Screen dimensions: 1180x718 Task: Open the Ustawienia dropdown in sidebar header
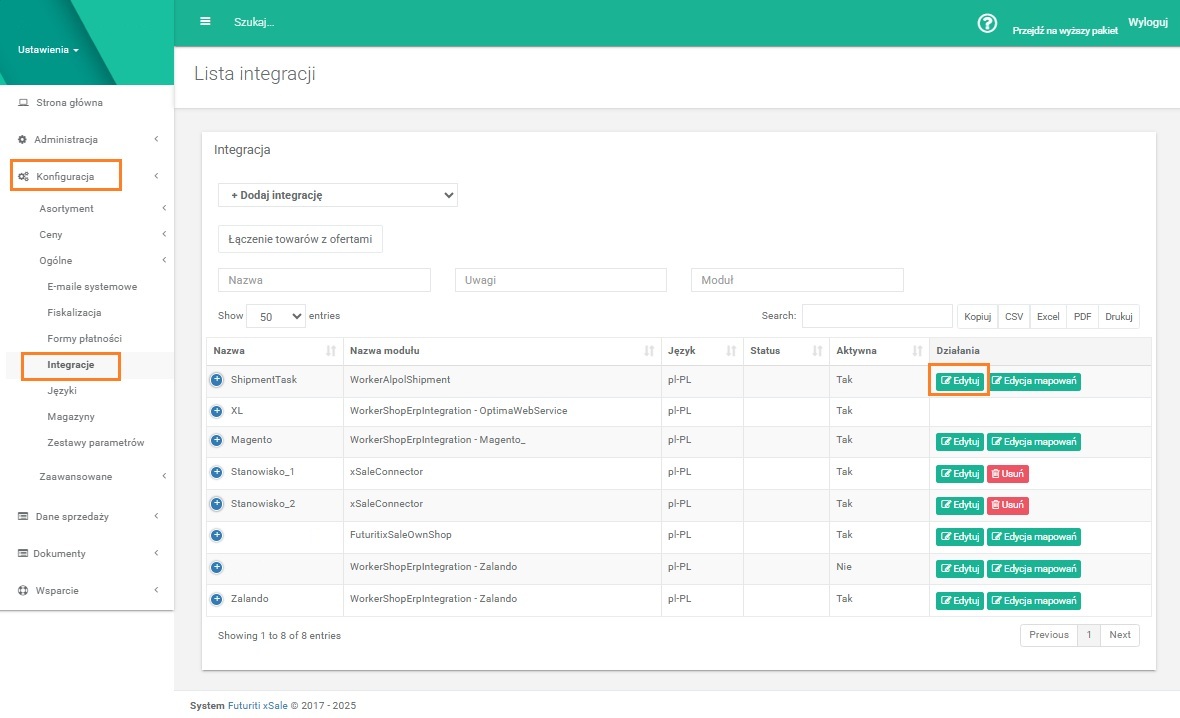pos(48,50)
